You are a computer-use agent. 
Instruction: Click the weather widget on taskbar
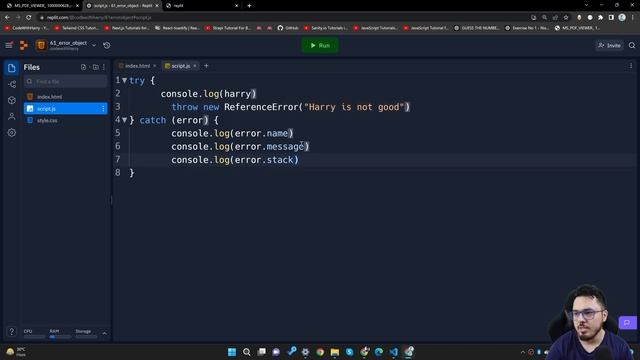click(16, 352)
